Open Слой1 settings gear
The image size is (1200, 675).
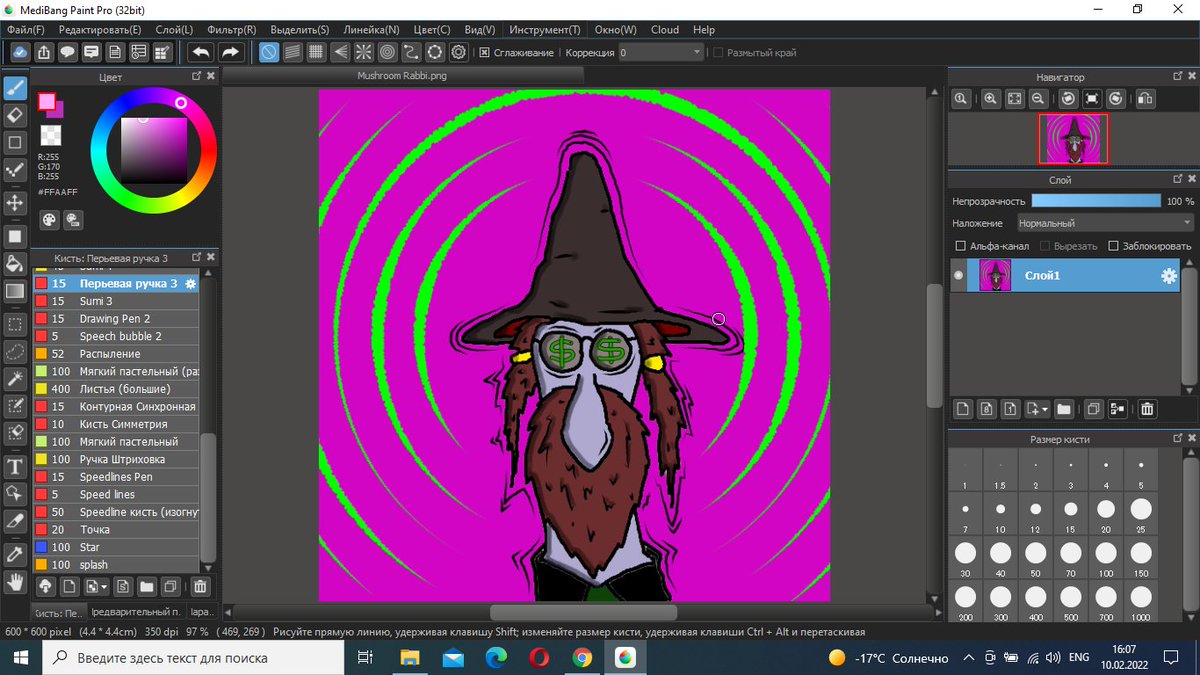point(1168,277)
